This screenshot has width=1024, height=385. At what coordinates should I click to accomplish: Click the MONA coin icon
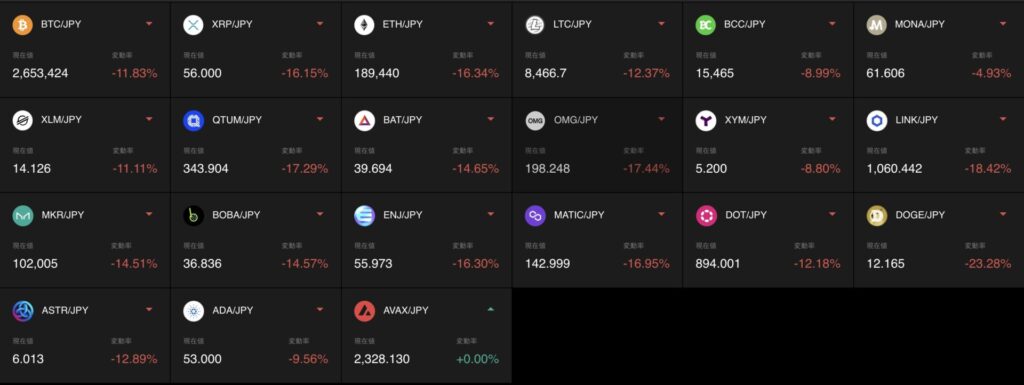coord(877,25)
